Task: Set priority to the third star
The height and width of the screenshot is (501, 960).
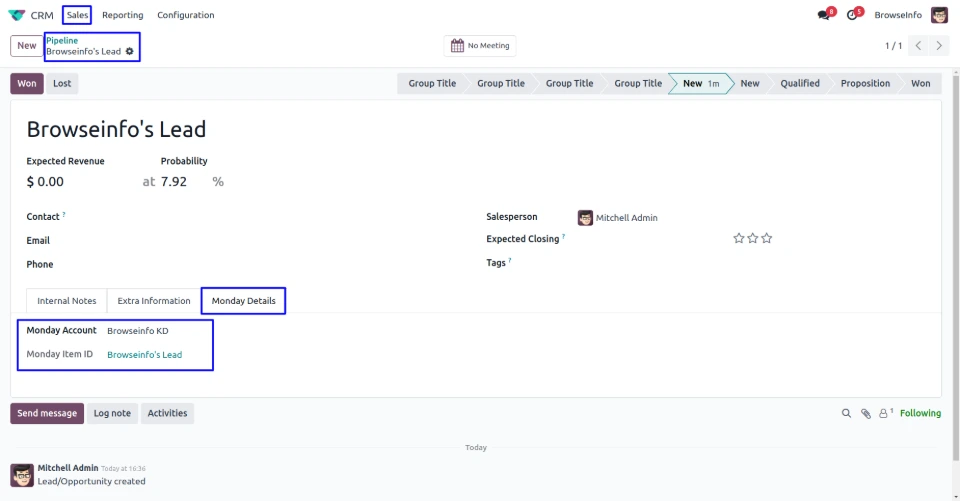Action: point(767,239)
